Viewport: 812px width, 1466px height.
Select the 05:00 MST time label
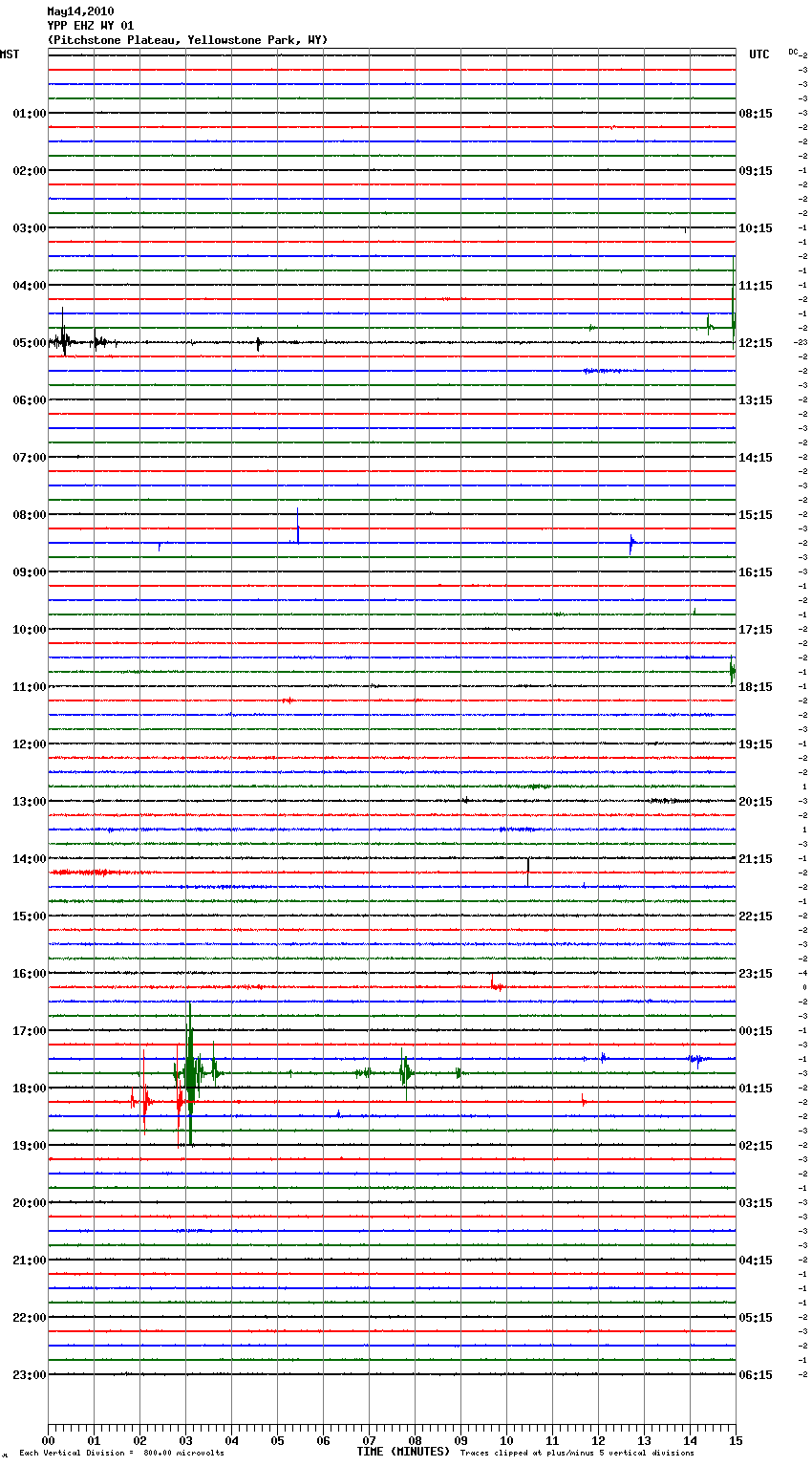click(30, 343)
